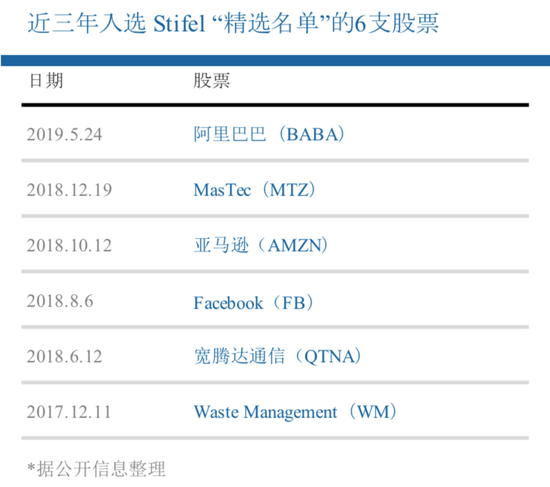The height and width of the screenshot is (487, 550).
Task: Click the table title mentioning Stifel
Action: (233, 24)
